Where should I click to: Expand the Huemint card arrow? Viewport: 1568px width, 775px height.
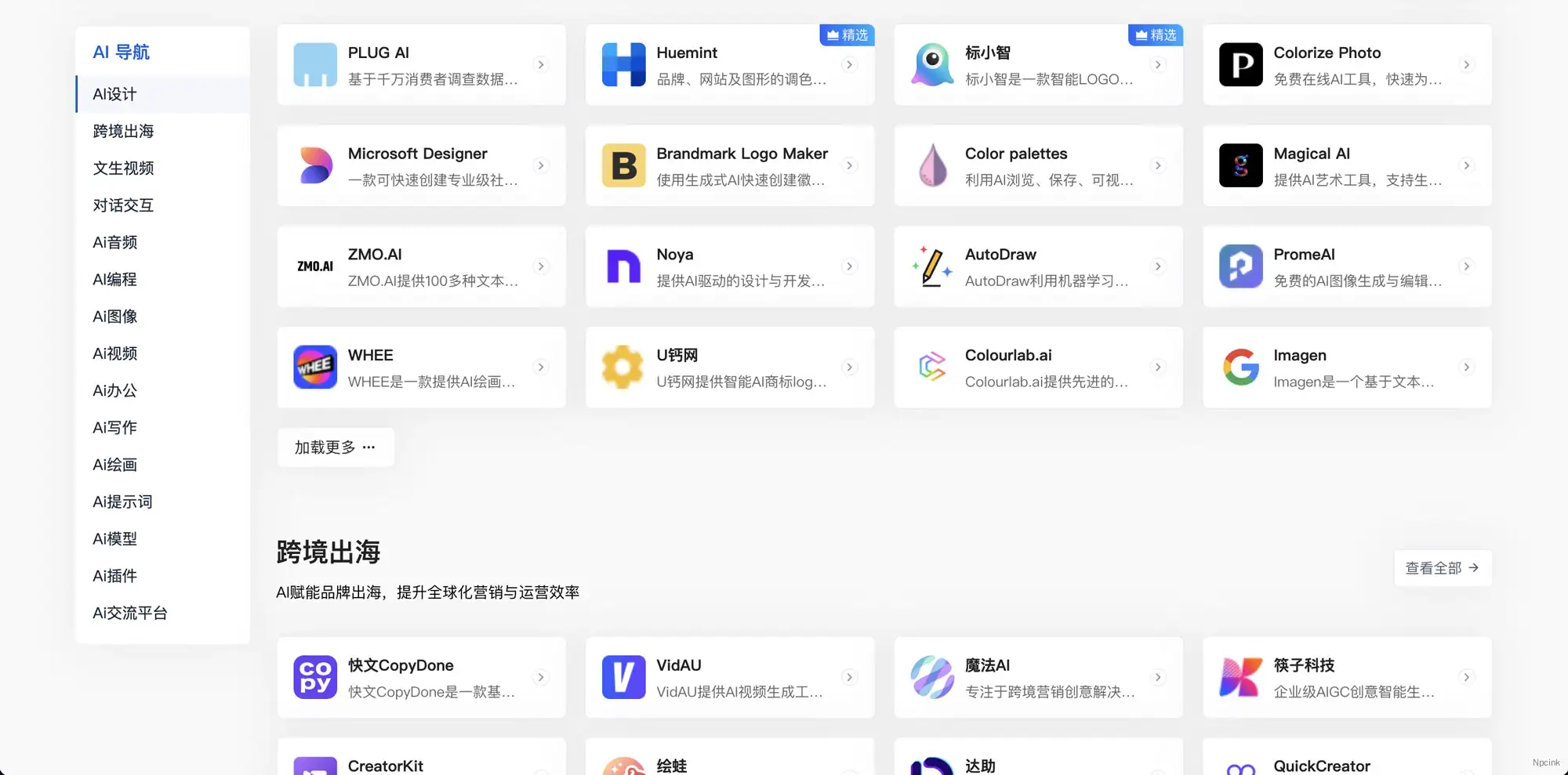[850, 65]
